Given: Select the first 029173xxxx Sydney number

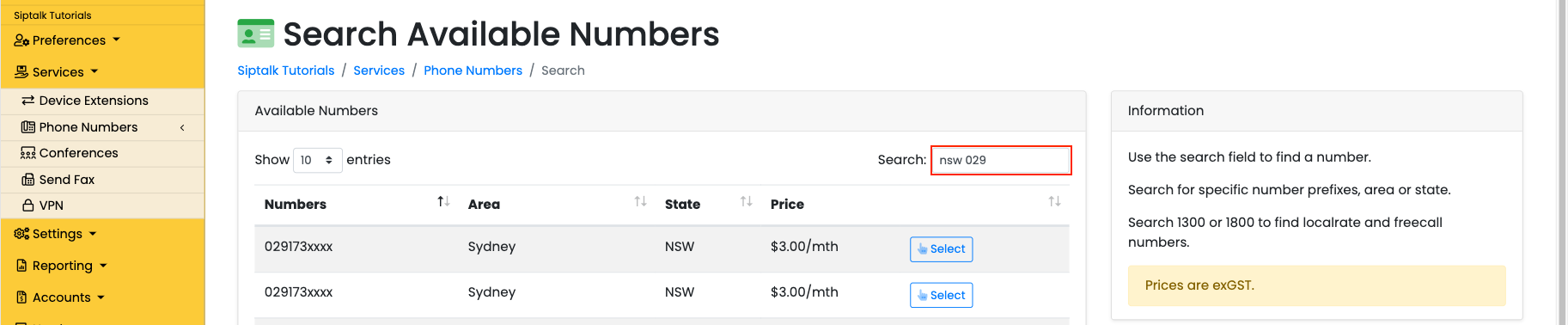Looking at the screenshot, I should click(941, 249).
